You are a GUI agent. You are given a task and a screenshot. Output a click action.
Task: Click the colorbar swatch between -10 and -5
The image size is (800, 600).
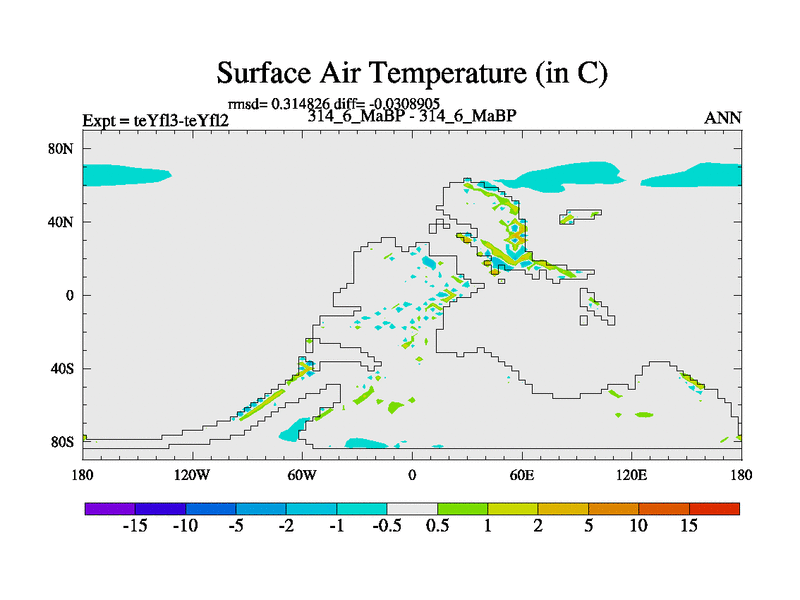click(x=210, y=508)
